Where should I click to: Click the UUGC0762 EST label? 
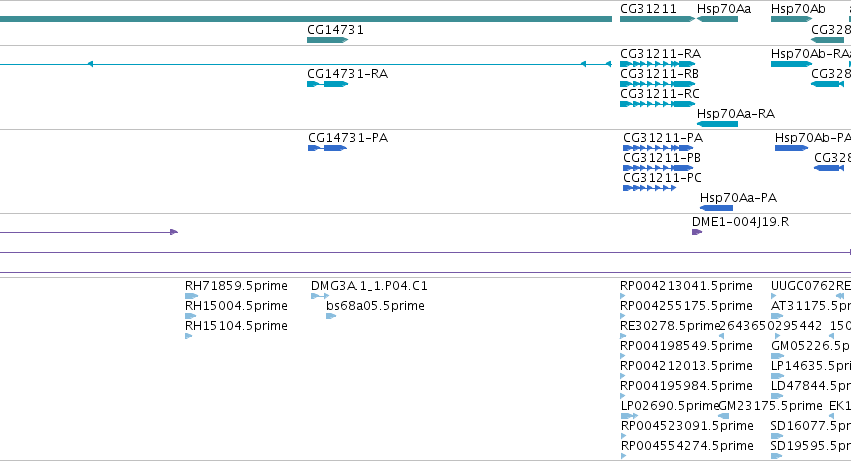[x=803, y=286]
